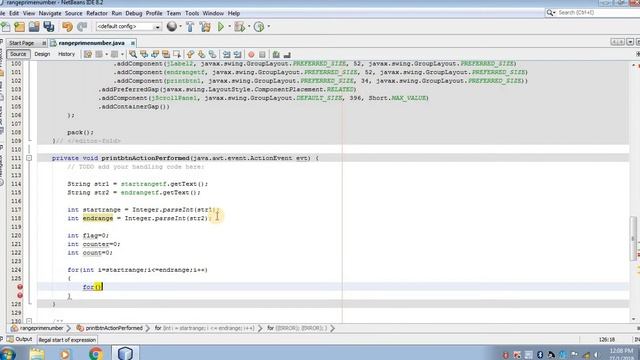Open File Explorer from taskbar

(37, 353)
